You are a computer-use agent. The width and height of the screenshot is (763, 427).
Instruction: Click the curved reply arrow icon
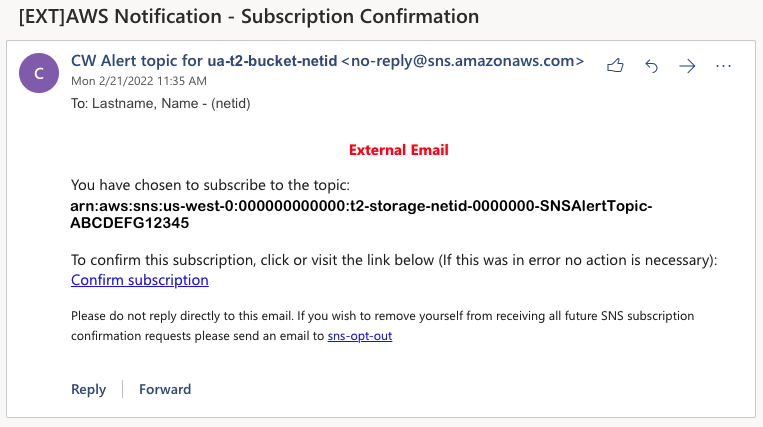coord(651,65)
